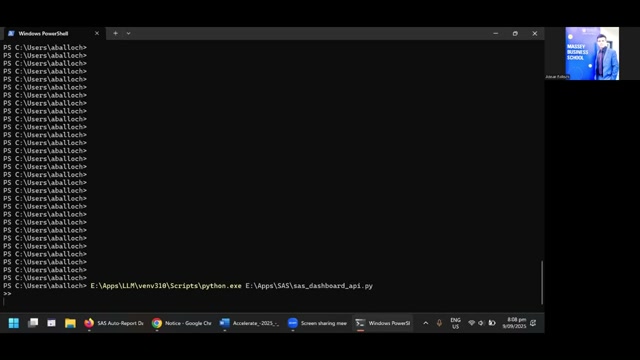640x360 pixels.
Task: Open the calendar app icon in the taskbar
Action: coord(51,323)
